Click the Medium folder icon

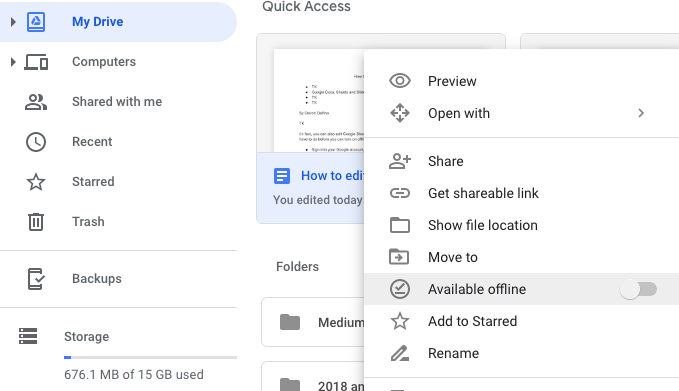[x=290, y=322]
